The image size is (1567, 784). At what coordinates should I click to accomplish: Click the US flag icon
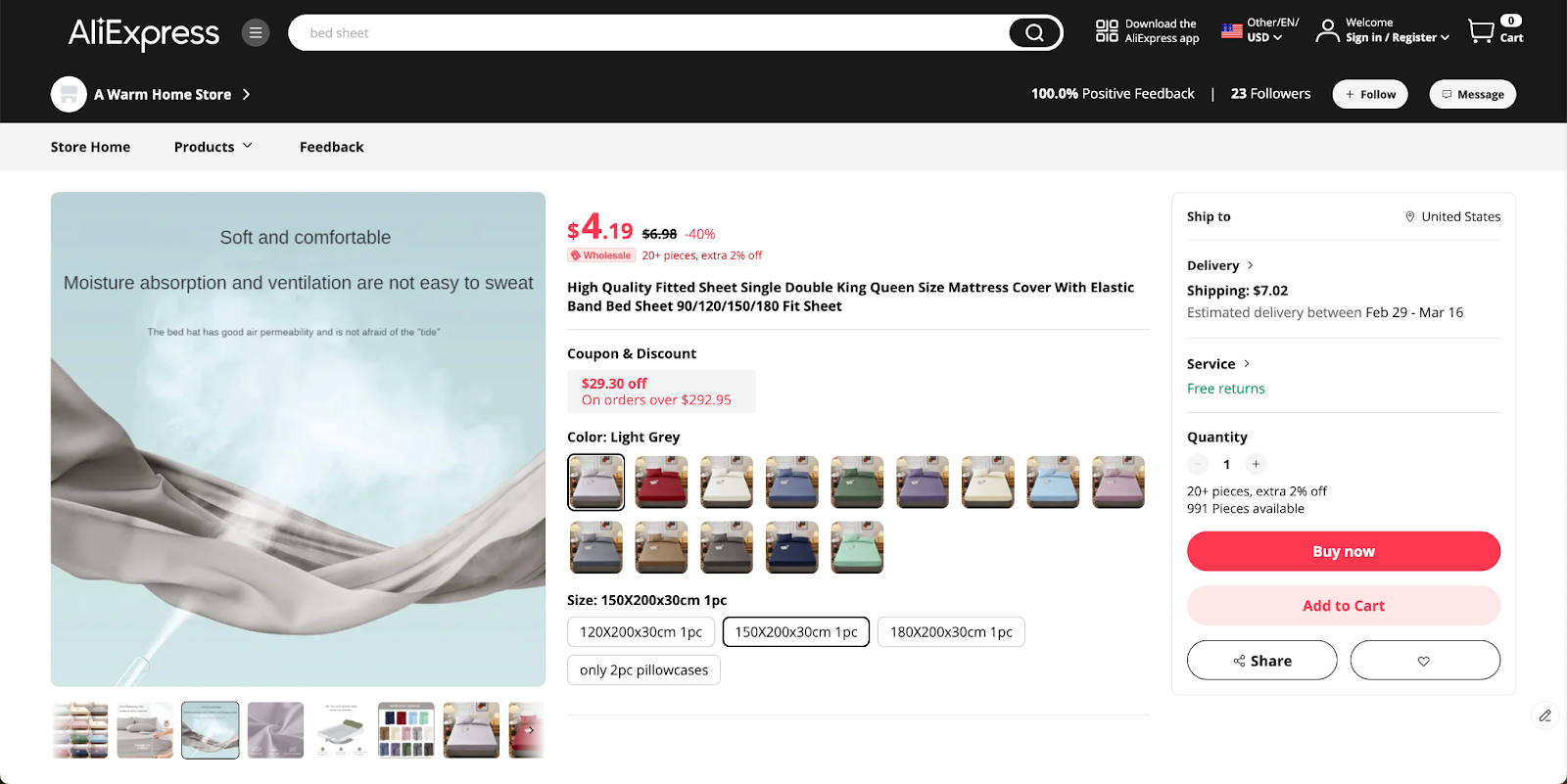click(x=1232, y=31)
